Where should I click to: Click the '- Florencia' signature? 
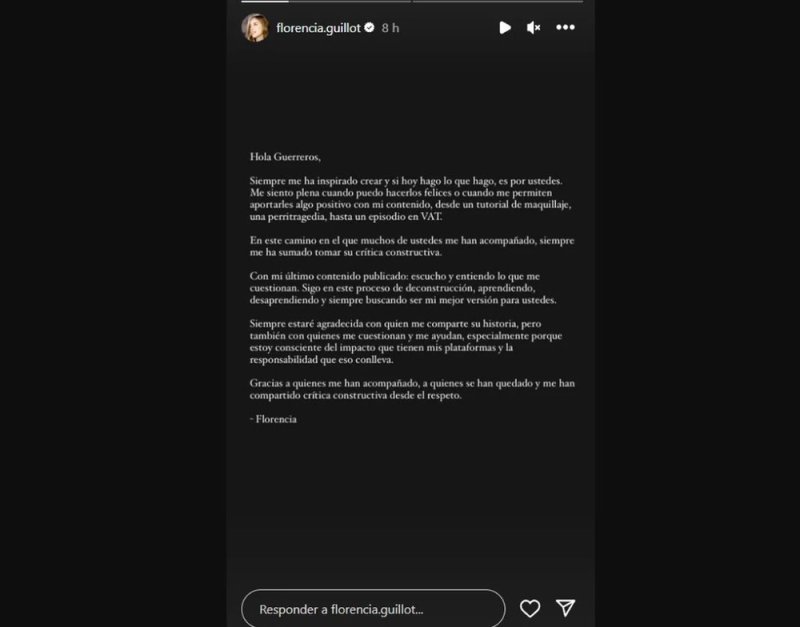point(273,419)
